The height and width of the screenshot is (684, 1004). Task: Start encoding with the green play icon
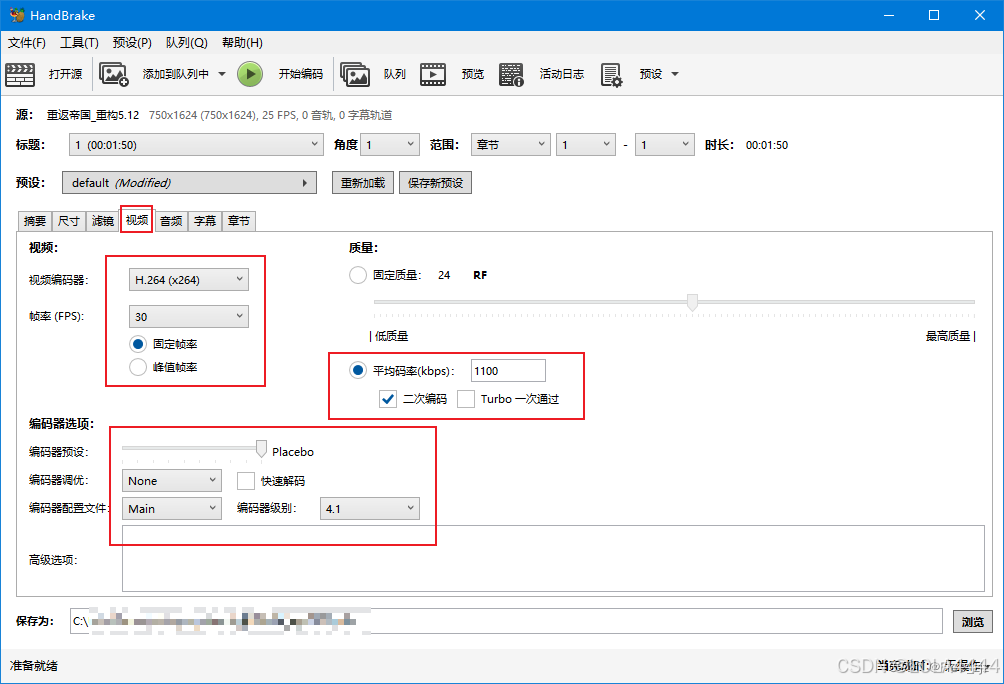[x=250, y=74]
